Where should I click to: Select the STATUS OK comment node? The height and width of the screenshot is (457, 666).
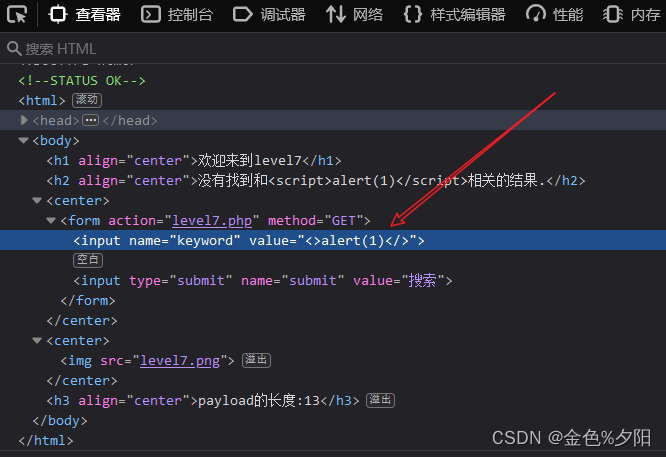(x=82, y=80)
